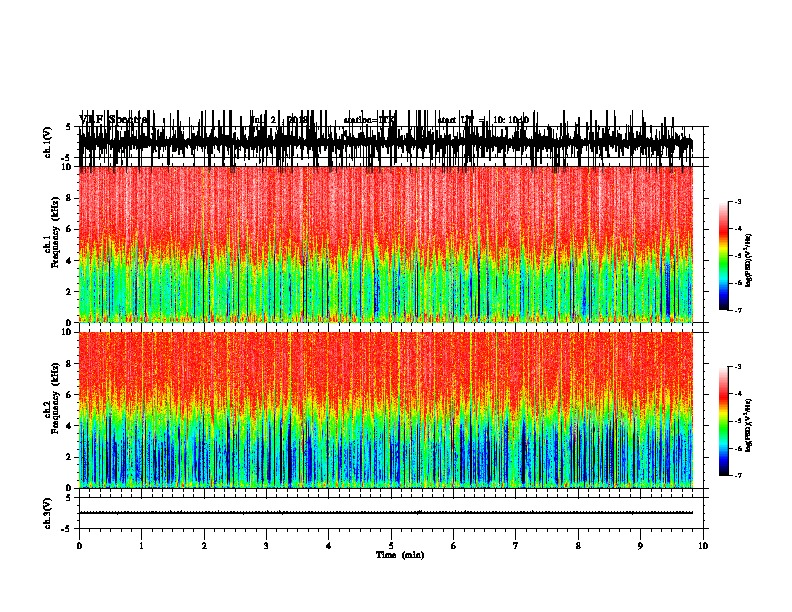The image size is (792, 612).
Task: Click the '4' tick on ch.1 frequency axis
Action: tap(70, 261)
